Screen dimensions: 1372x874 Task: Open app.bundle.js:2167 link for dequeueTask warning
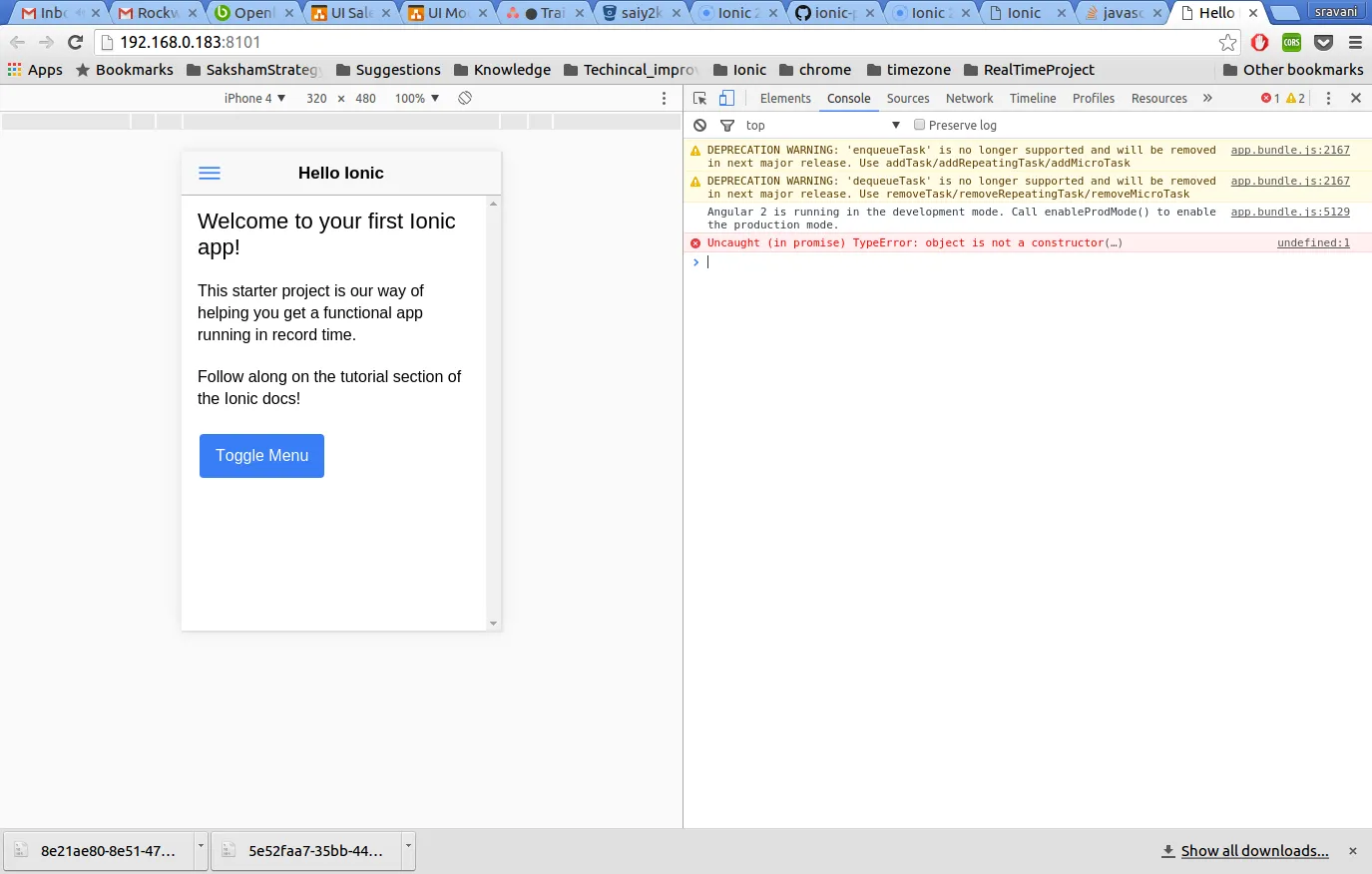click(x=1290, y=181)
